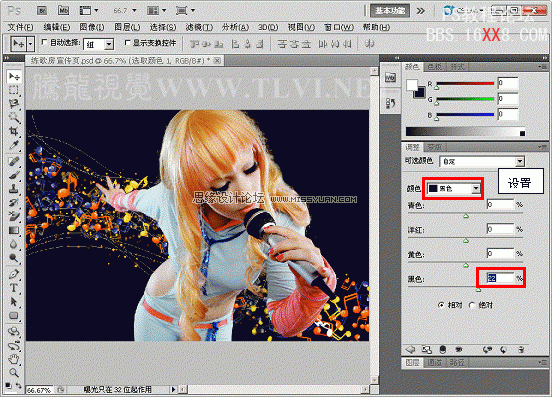
Task: Select the Quick Selection tool
Action: coord(14,118)
